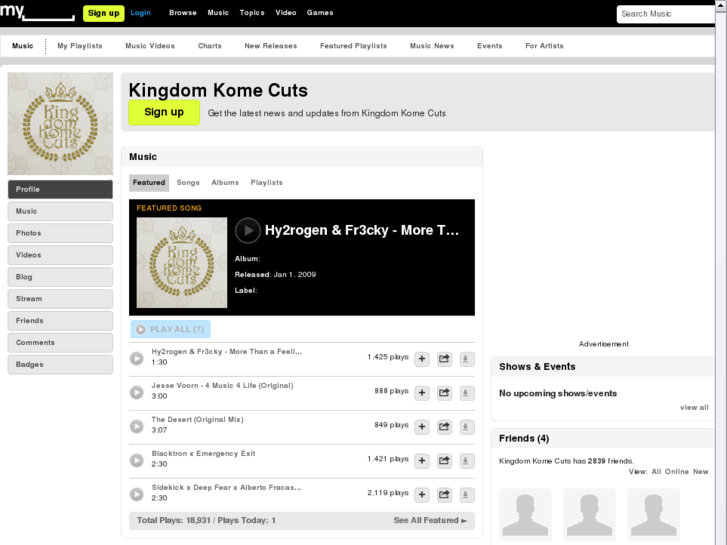
Task: View All friends link
Action: [x=656, y=471]
